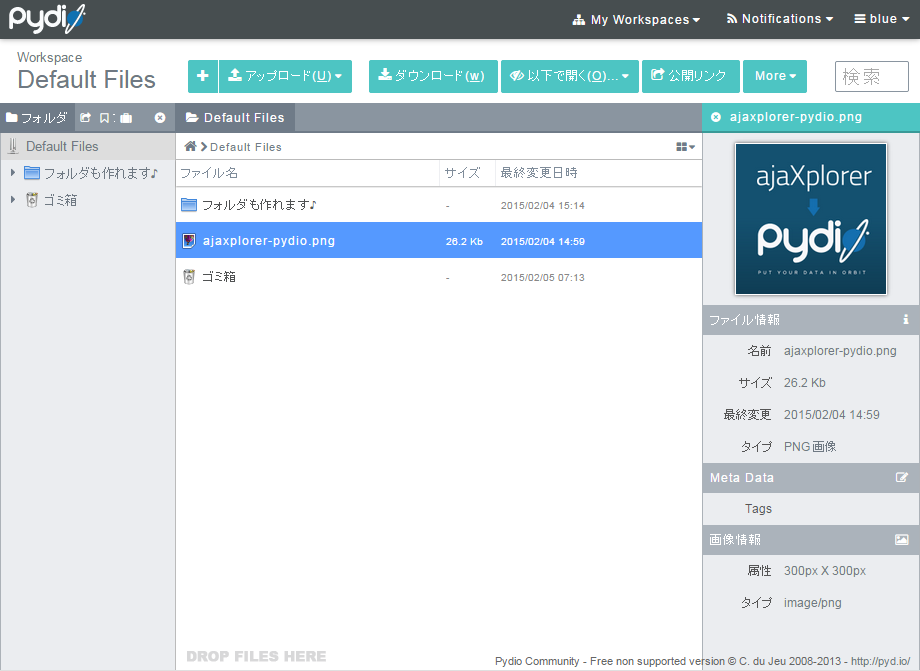Open the info icon on ファイル情報 header
The image size is (920, 671).
pos(905,319)
